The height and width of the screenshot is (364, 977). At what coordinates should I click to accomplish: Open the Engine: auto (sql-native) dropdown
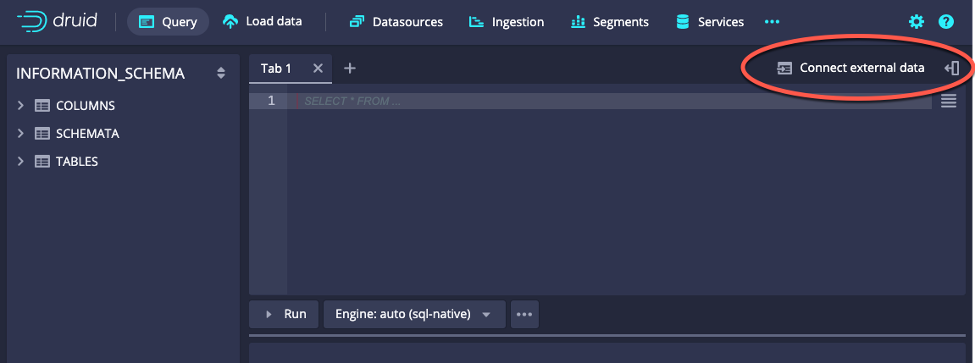pyautogui.click(x=414, y=314)
